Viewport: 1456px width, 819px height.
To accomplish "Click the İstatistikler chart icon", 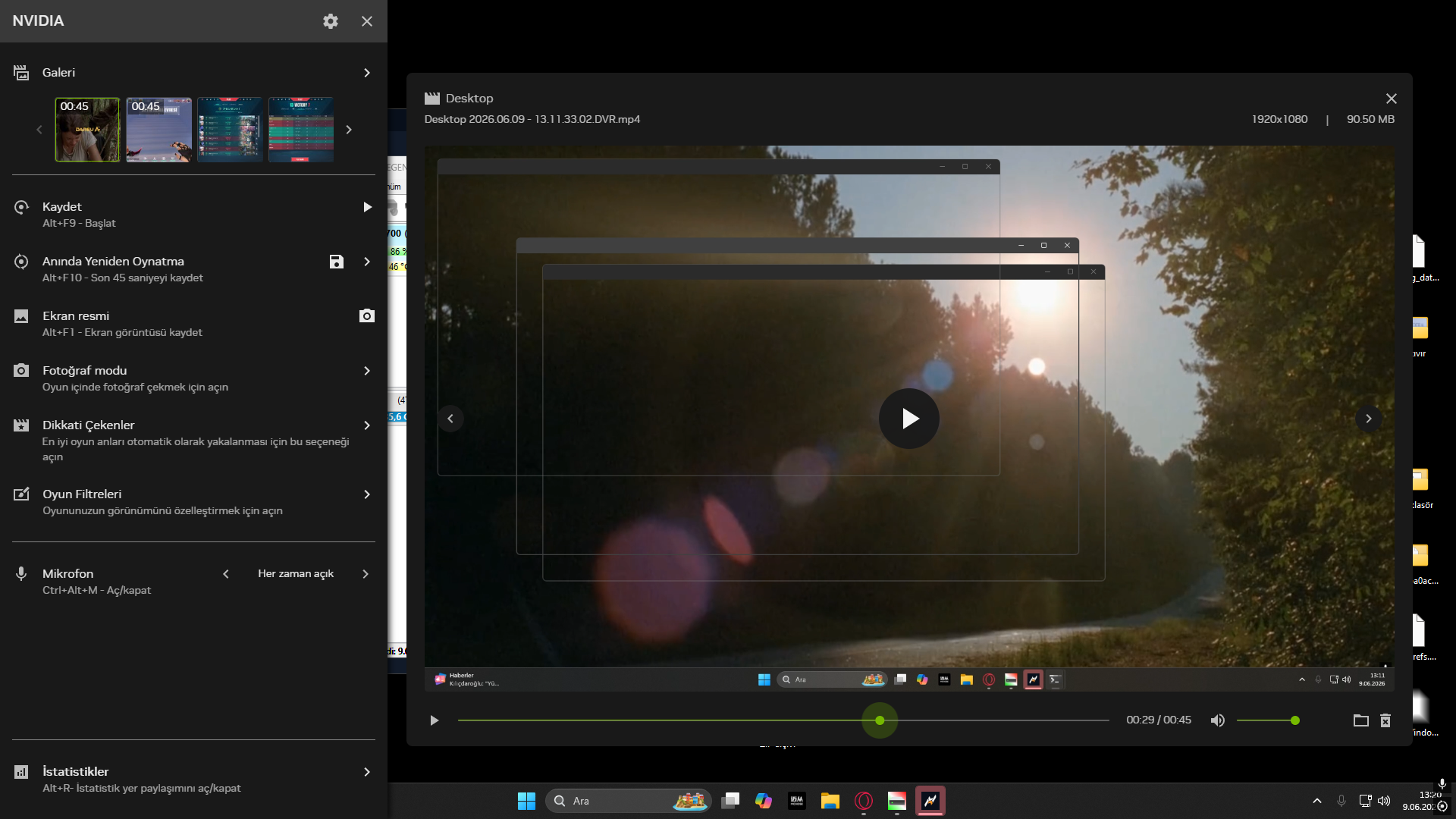I will 21,772.
